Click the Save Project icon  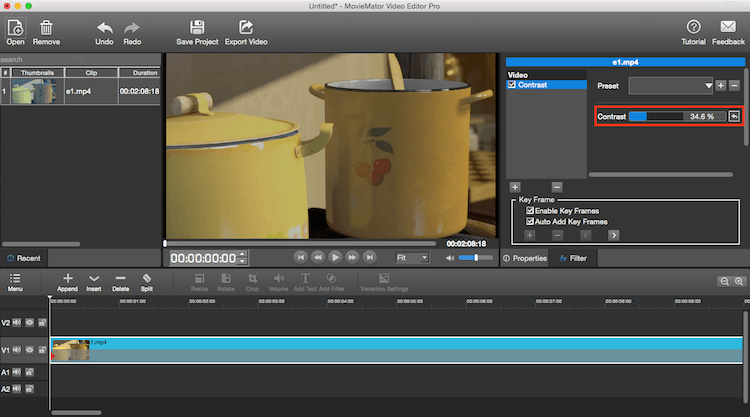click(197, 27)
